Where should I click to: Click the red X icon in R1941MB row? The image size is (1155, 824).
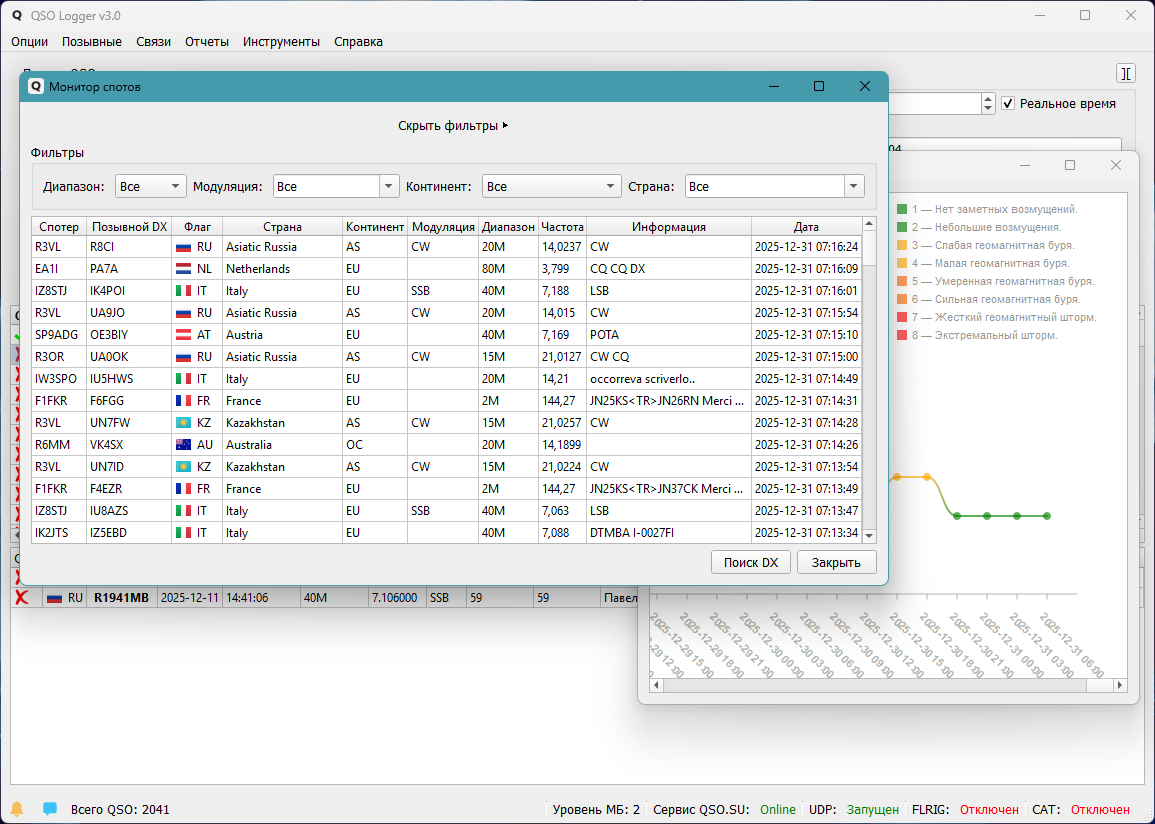point(20,598)
